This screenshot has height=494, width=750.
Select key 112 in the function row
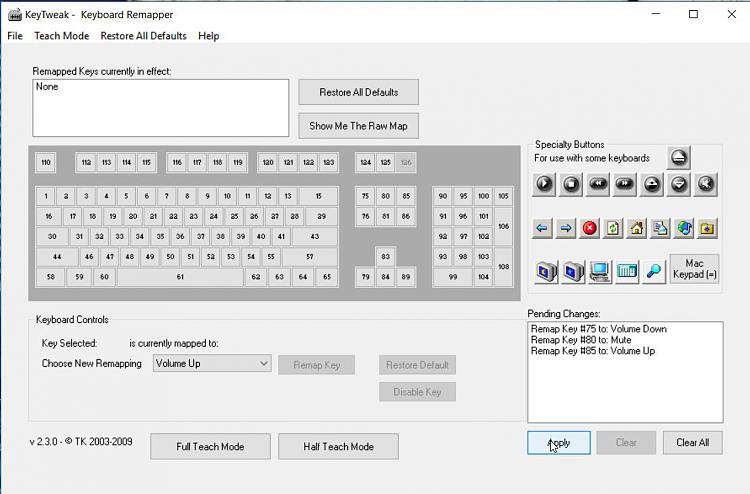point(86,163)
